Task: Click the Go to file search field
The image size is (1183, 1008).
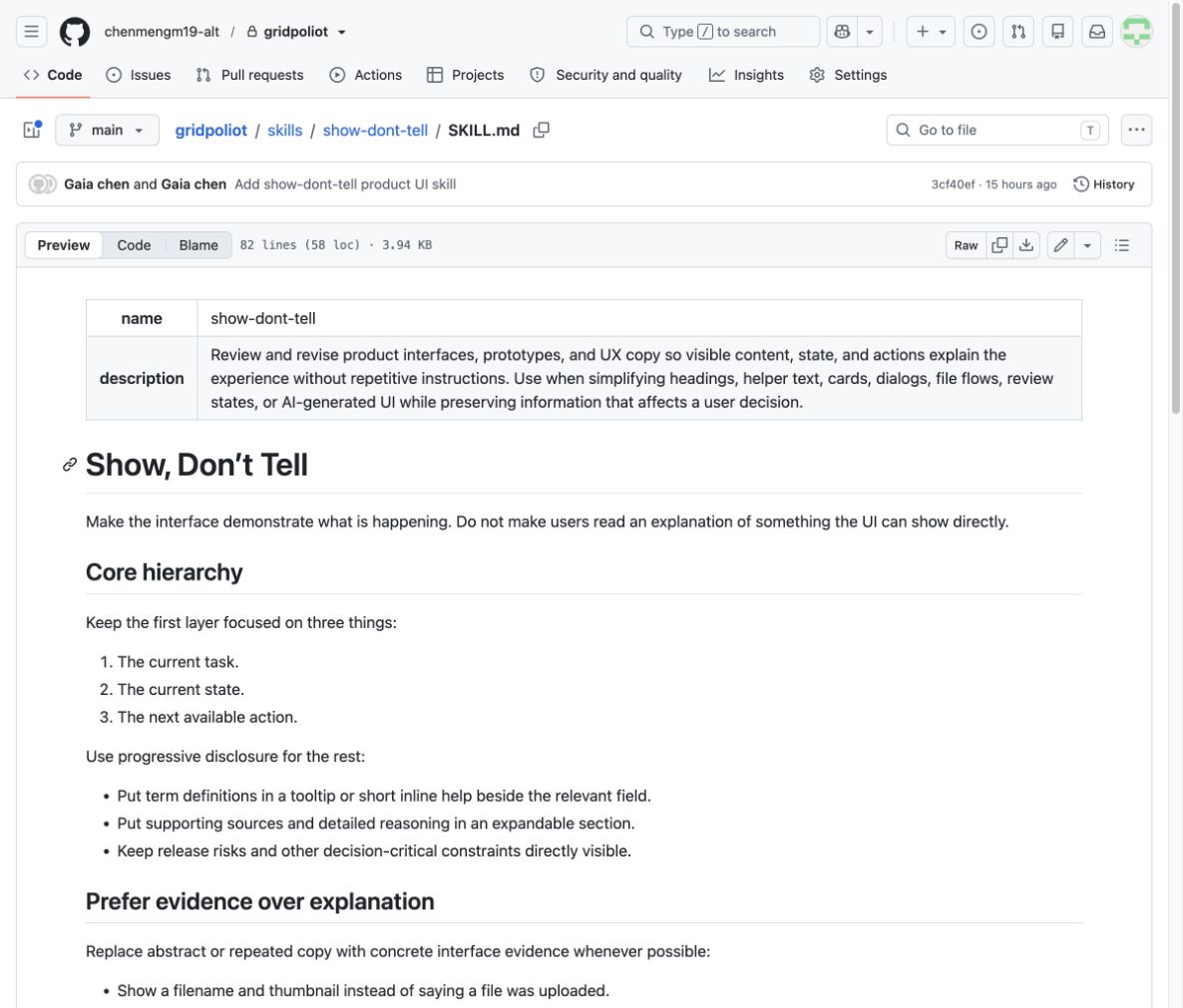Action: click(x=997, y=130)
